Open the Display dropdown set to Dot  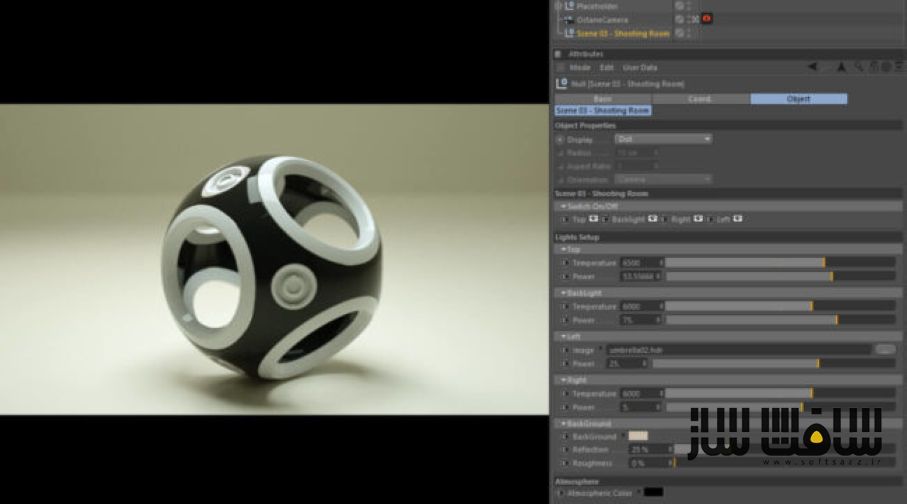click(x=663, y=139)
